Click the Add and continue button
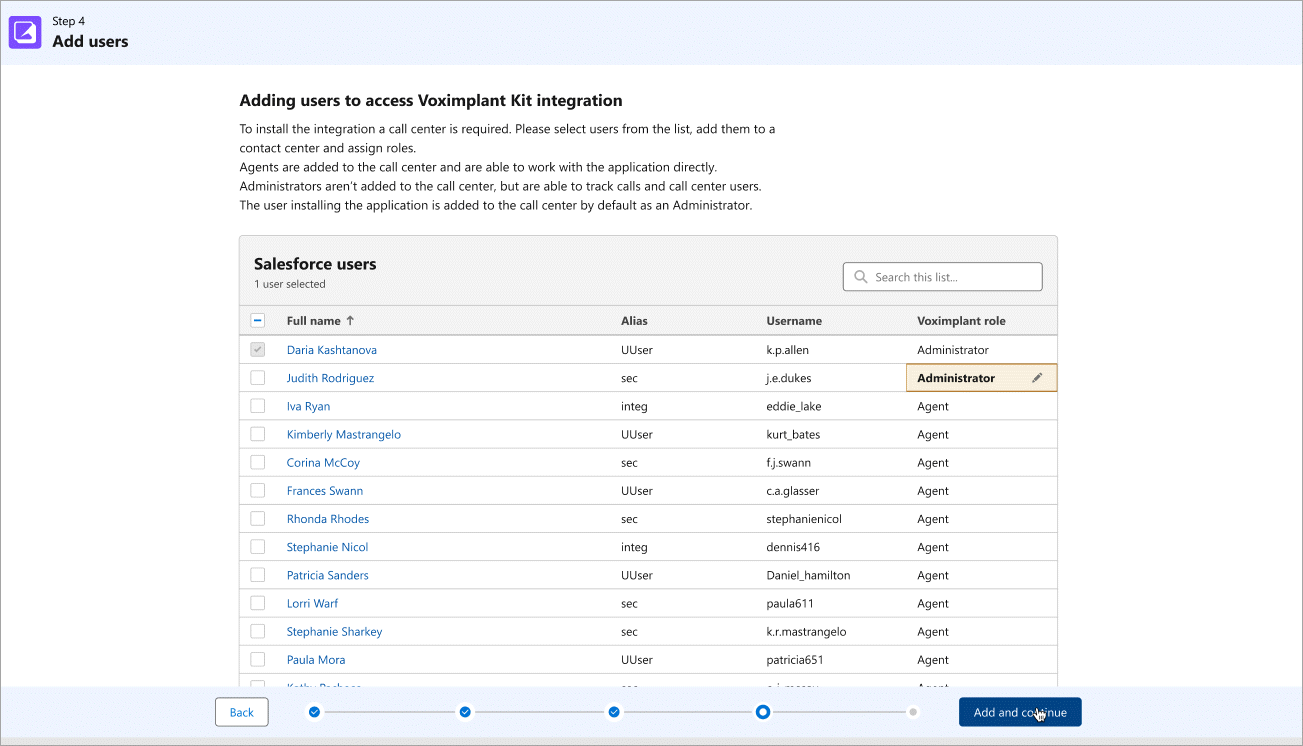 pos(1020,712)
